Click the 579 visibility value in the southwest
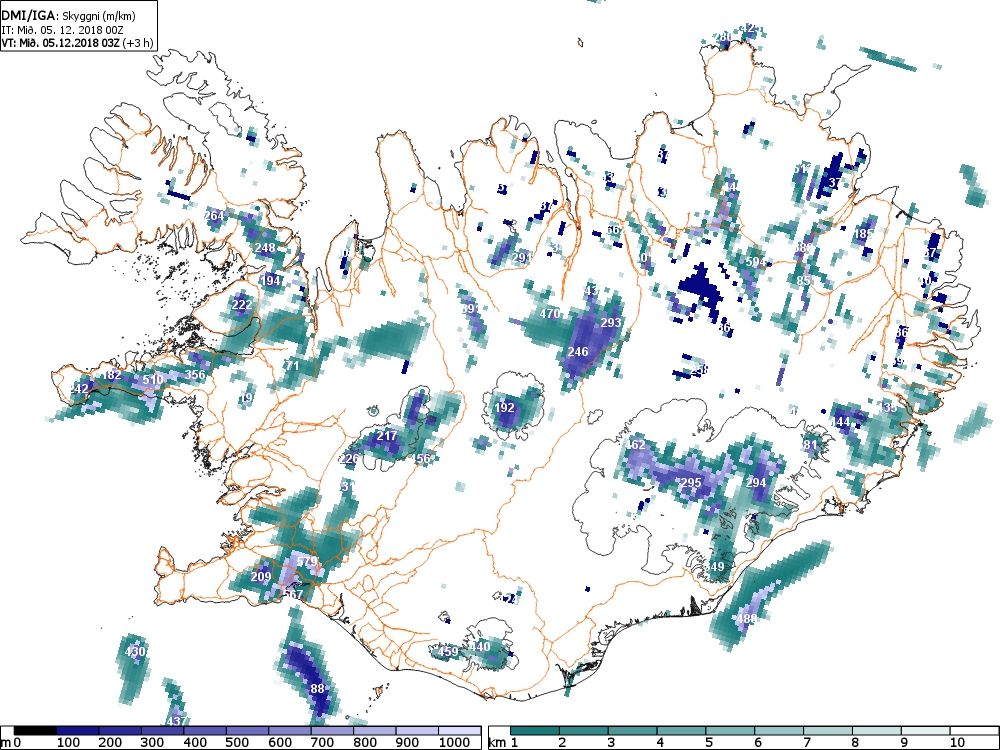This screenshot has height=750, width=1000. (307, 562)
